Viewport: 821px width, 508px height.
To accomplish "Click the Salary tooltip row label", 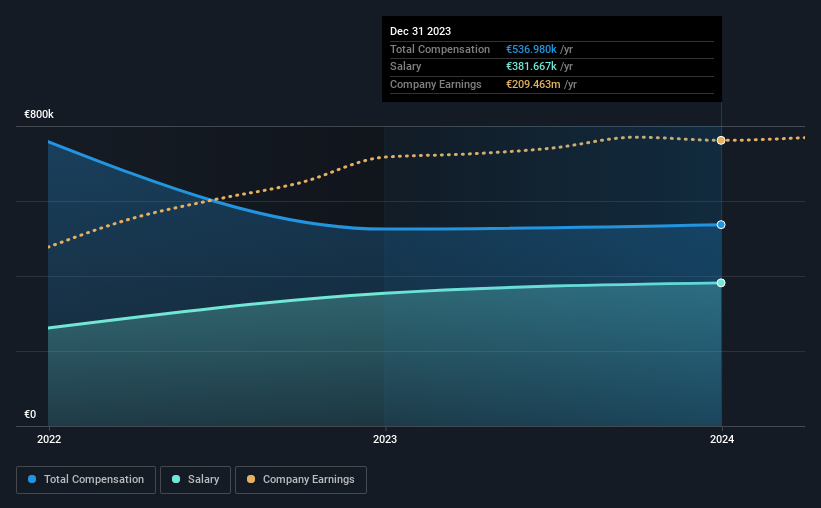I will point(405,67).
